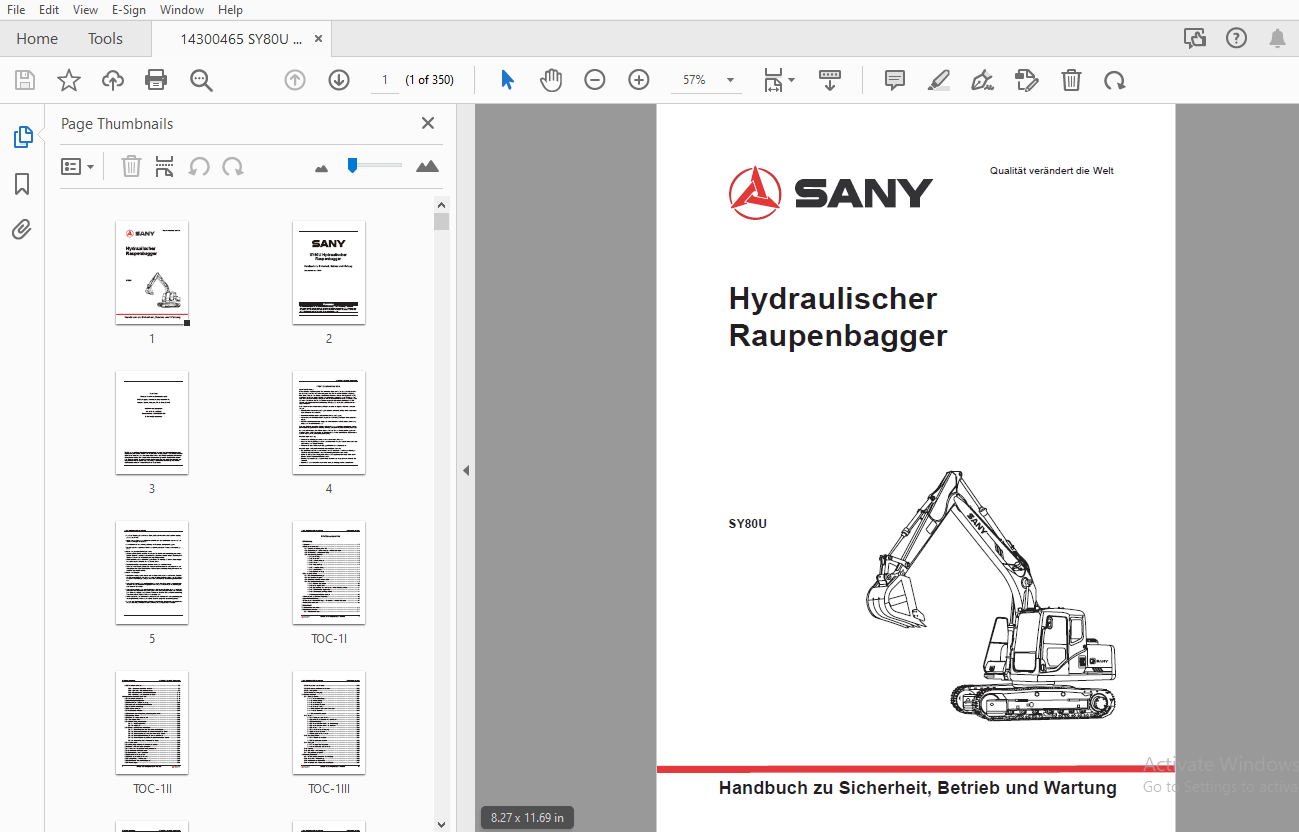The image size is (1299, 832).
Task: Open the Bookmarks sidebar panel
Action: click(x=22, y=184)
